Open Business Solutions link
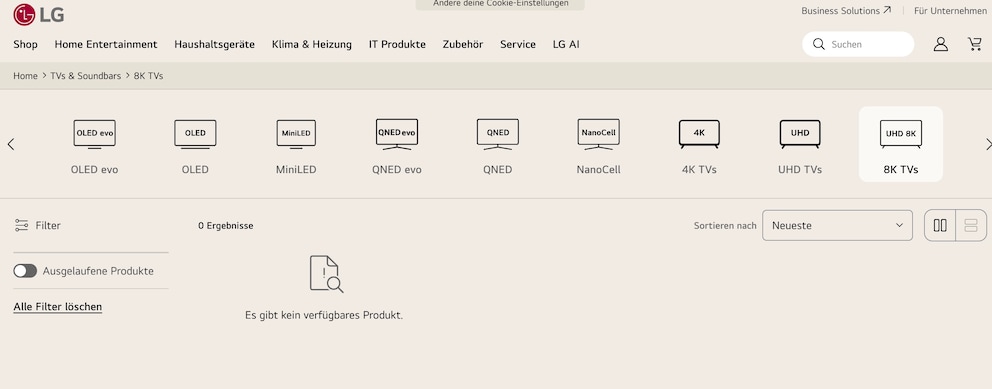This screenshot has height=389, width=992. coord(846,11)
